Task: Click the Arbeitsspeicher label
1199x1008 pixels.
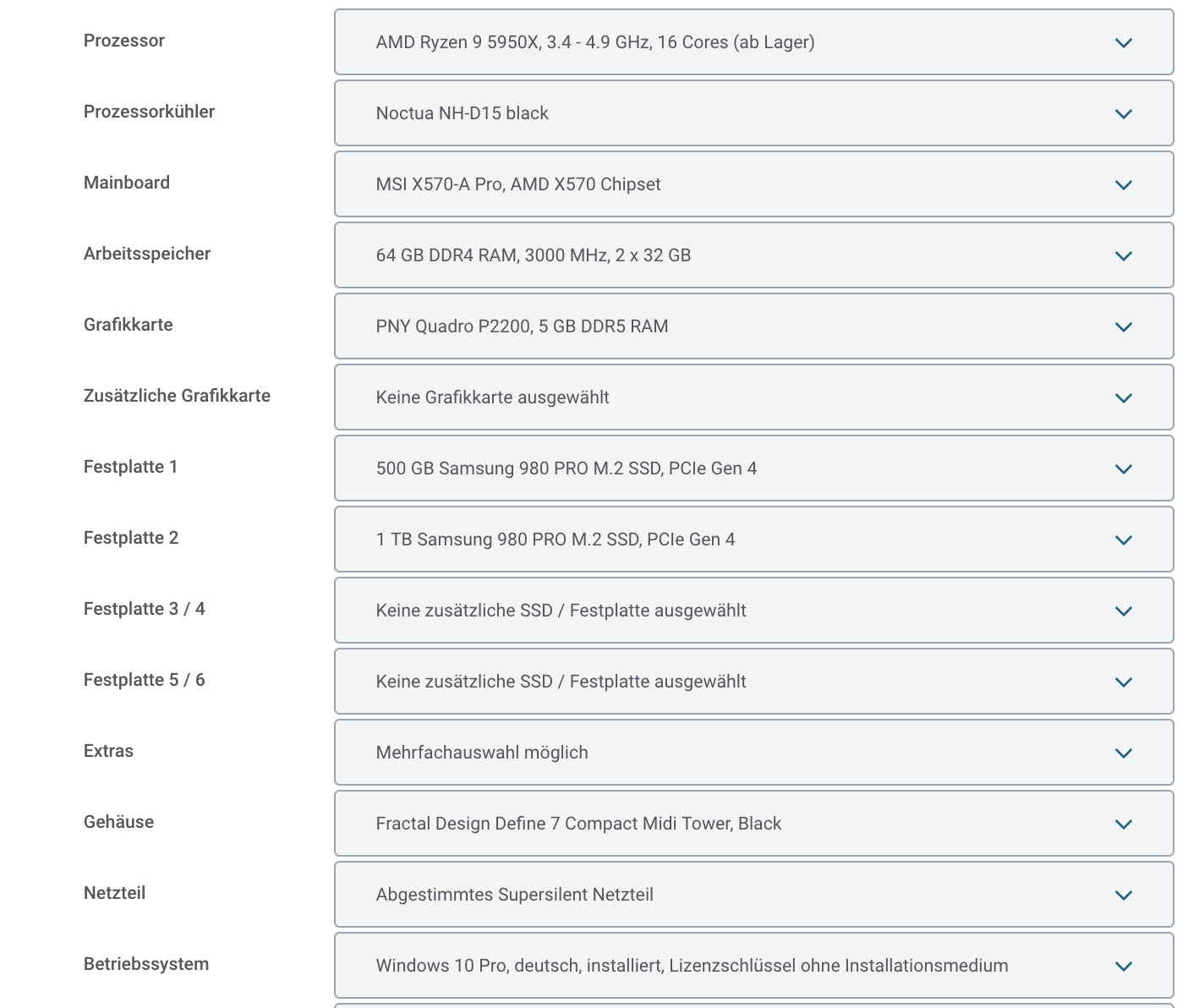Action: [x=147, y=254]
